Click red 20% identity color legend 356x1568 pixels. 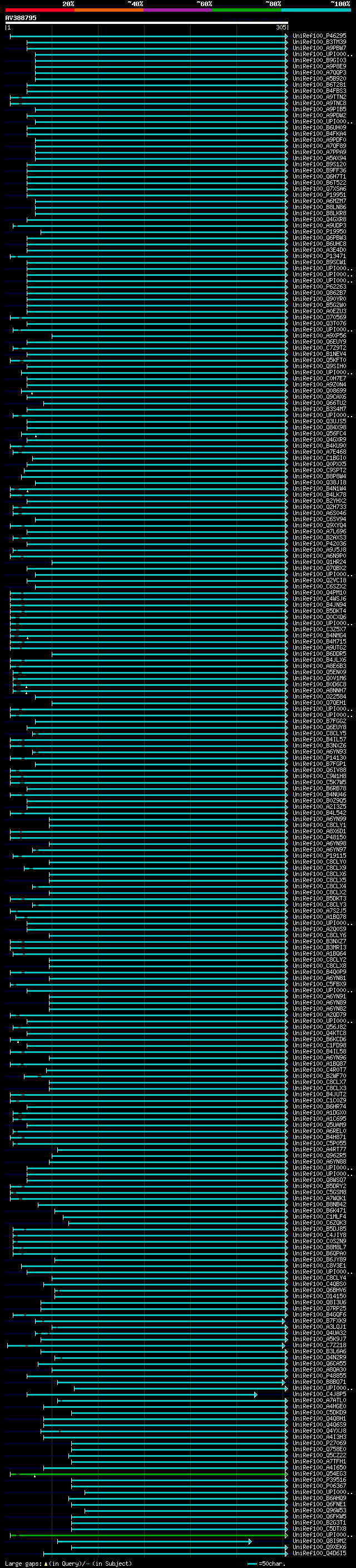pyautogui.click(x=39, y=11)
